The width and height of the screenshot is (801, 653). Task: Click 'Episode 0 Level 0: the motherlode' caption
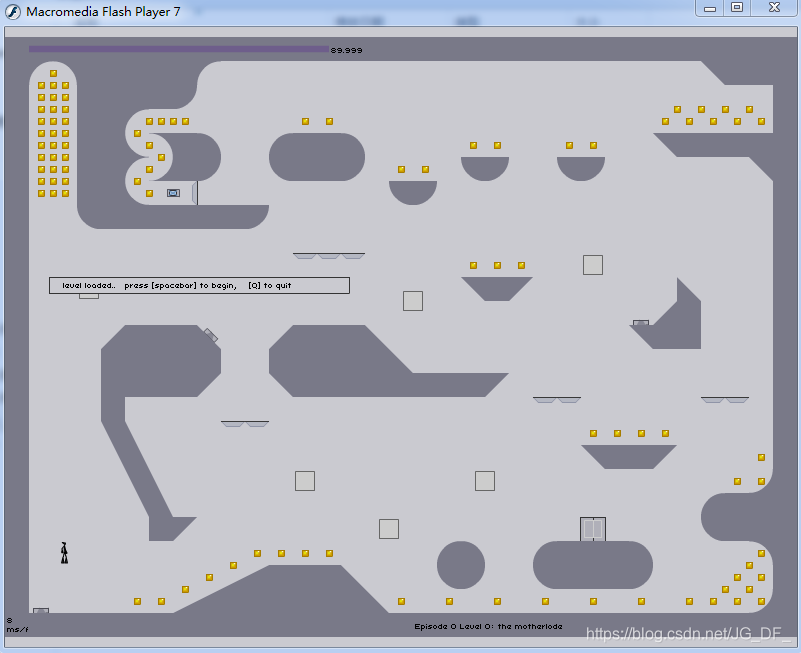(x=488, y=626)
